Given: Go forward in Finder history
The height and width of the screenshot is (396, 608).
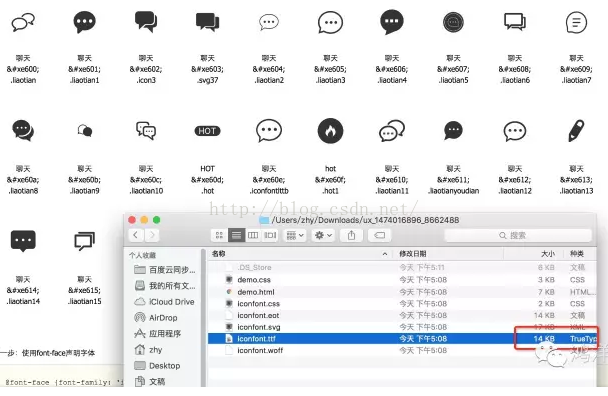Looking at the screenshot, I should (152, 235).
